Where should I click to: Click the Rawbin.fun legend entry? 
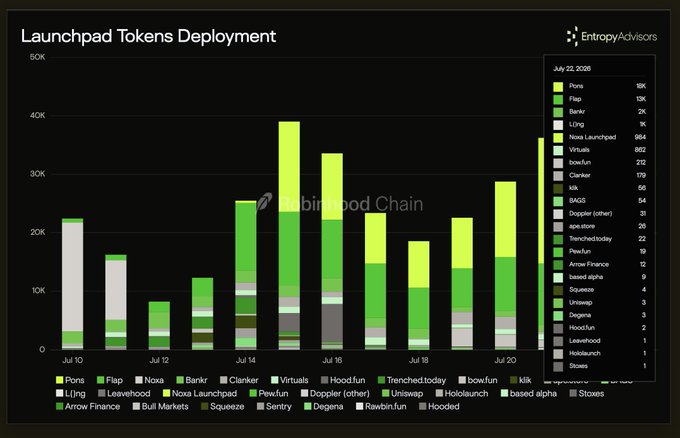tap(381, 406)
